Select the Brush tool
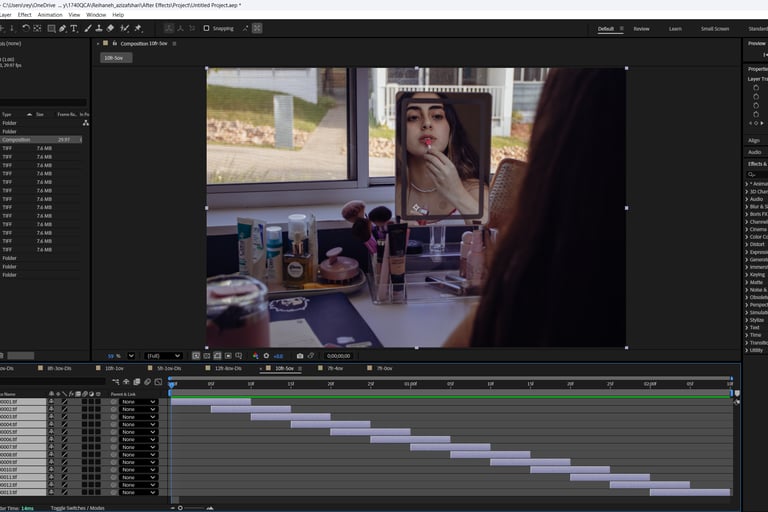The image size is (768, 512). click(x=88, y=28)
